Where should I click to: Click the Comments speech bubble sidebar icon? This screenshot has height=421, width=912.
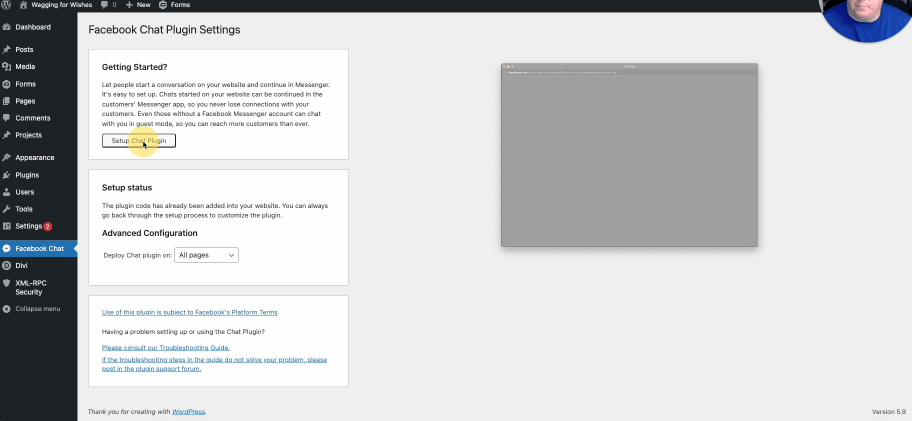tap(6, 118)
